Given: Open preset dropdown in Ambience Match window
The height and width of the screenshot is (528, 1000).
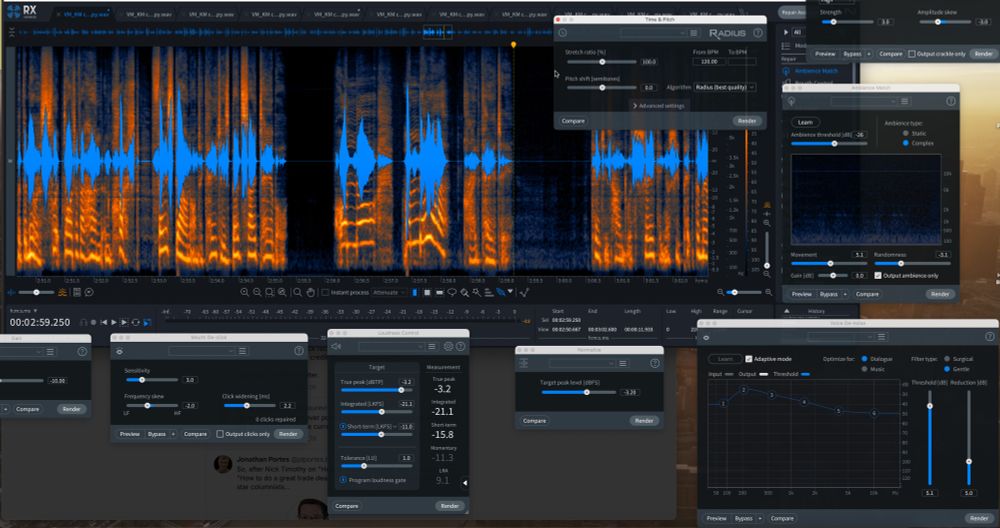Looking at the screenshot, I should pyautogui.click(x=864, y=101).
